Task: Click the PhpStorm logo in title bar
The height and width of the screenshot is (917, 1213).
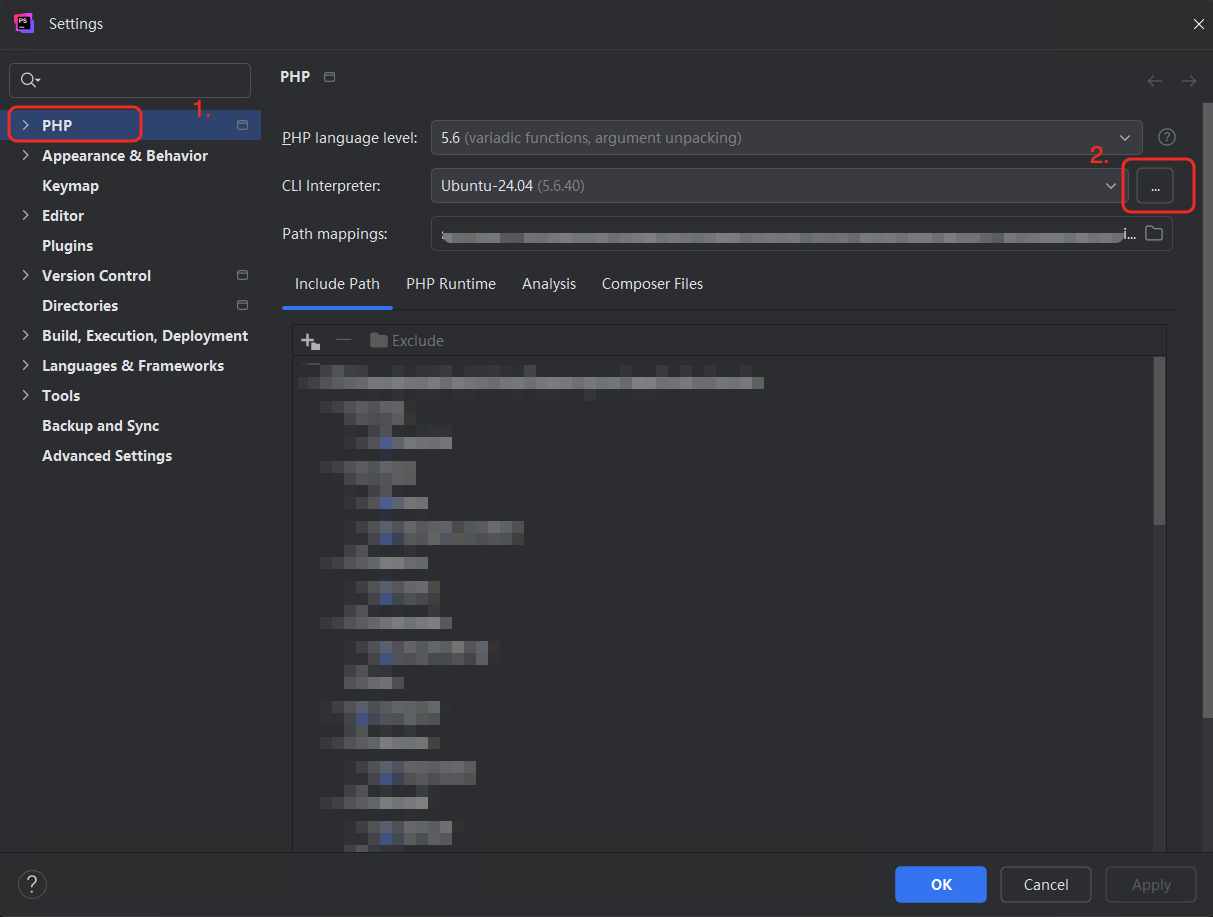Action: click(24, 23)
